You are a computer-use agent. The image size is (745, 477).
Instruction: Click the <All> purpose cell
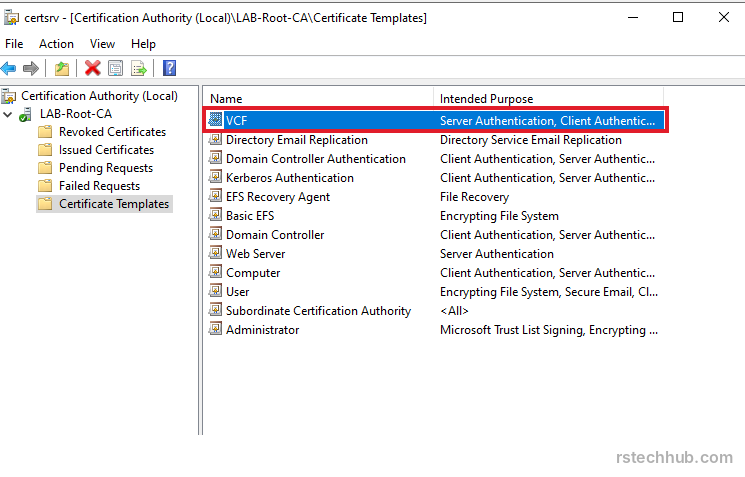(x=454, y=311)
